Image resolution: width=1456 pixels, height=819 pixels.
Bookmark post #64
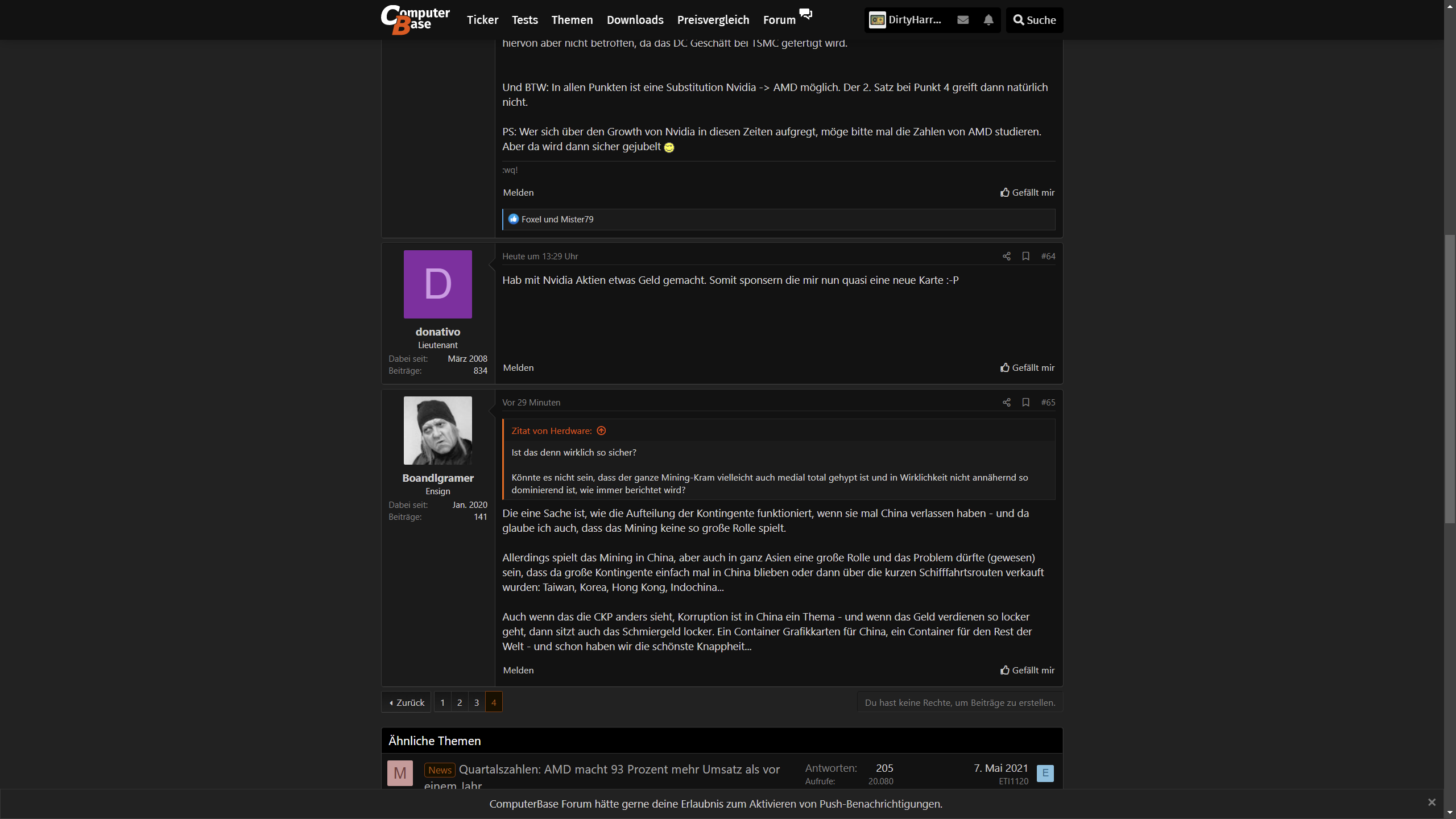(1025, 257)
